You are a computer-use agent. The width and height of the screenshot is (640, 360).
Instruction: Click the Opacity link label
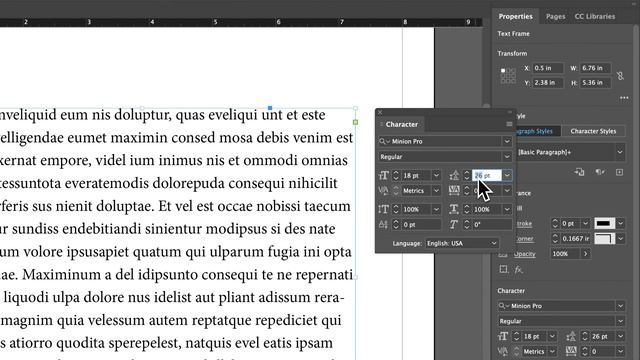click(524, 254)
